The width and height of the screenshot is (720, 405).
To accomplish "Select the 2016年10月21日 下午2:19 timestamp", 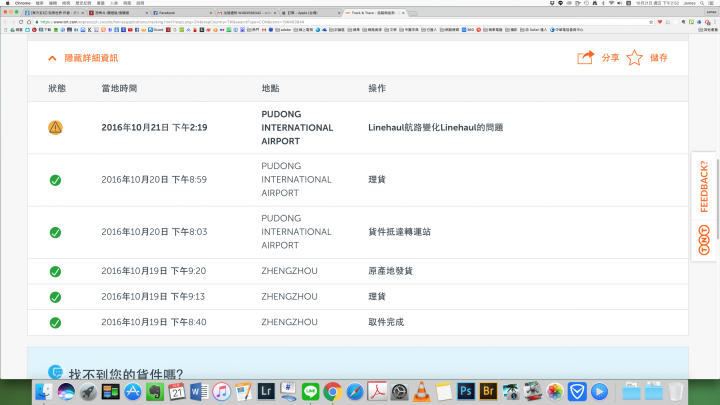I will coord(154,127).
